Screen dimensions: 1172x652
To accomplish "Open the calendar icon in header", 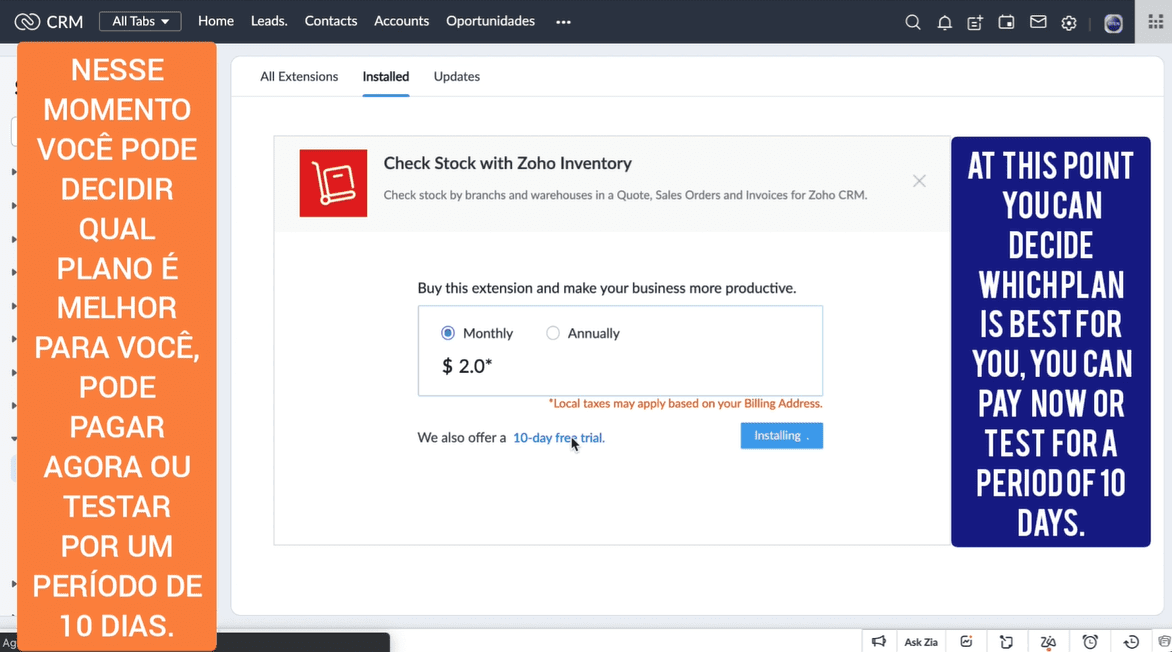I will (1006, 22).
